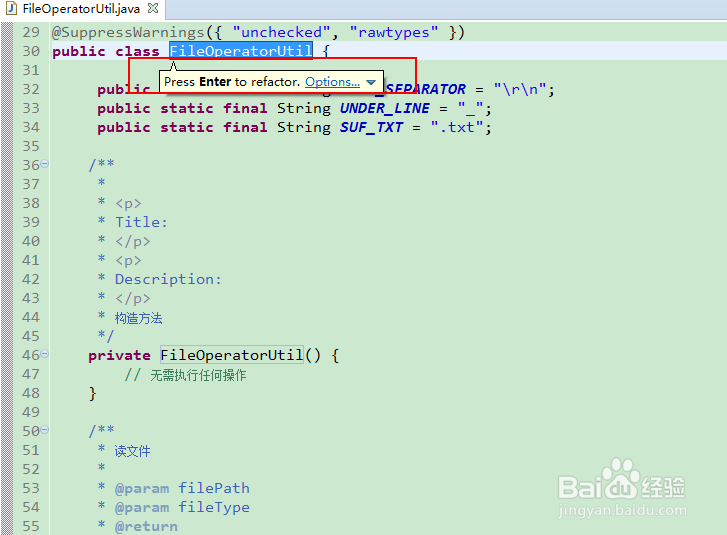Click the 读文件 Javadoc text

pyautogui.click(x=132, y=451)
